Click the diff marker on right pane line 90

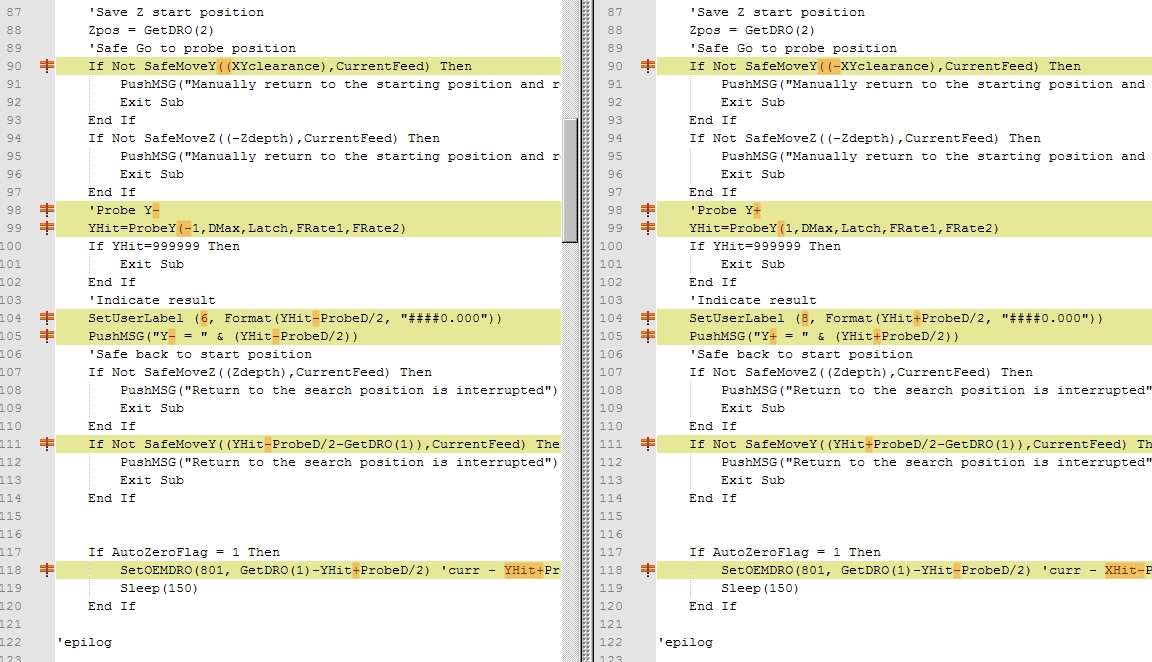[648, 66]
